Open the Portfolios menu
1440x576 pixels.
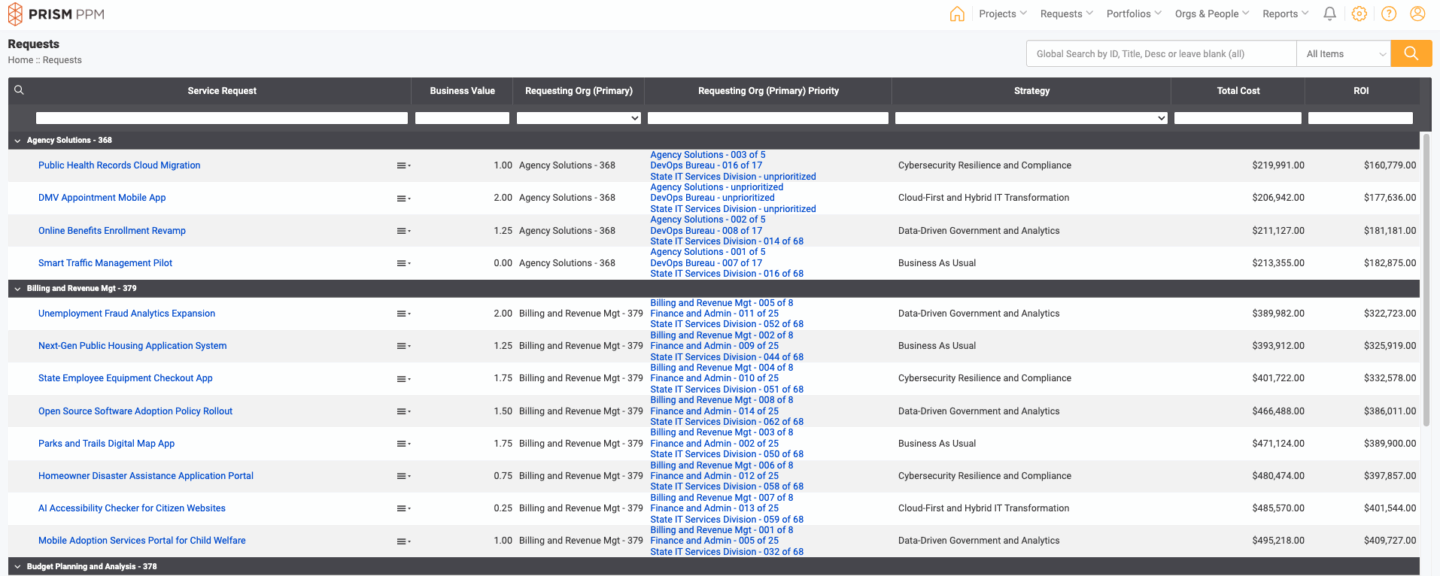tap(1133, 14)
